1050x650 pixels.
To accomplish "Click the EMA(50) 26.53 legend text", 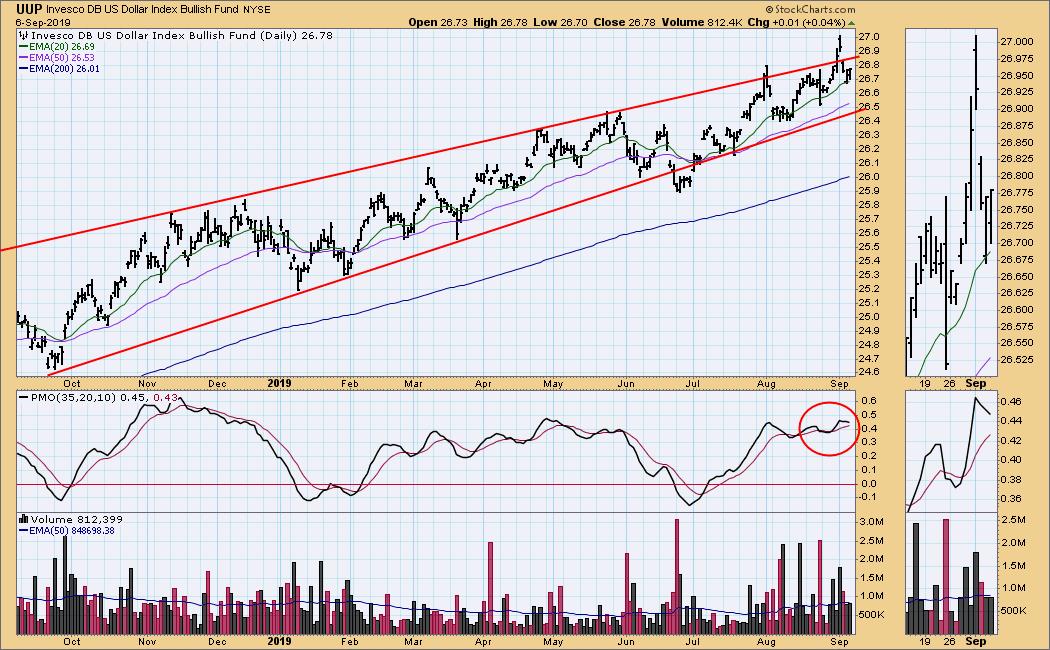I will pyautogui.click(x=62, y=58).
